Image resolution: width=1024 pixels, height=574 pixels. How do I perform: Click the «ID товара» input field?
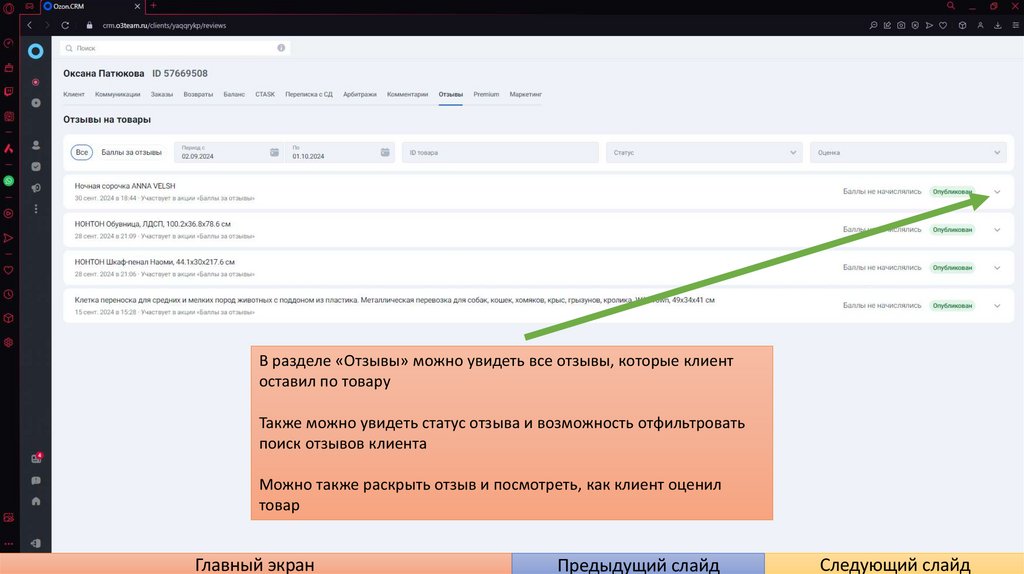pyautogui.click(x=500, y=152)
